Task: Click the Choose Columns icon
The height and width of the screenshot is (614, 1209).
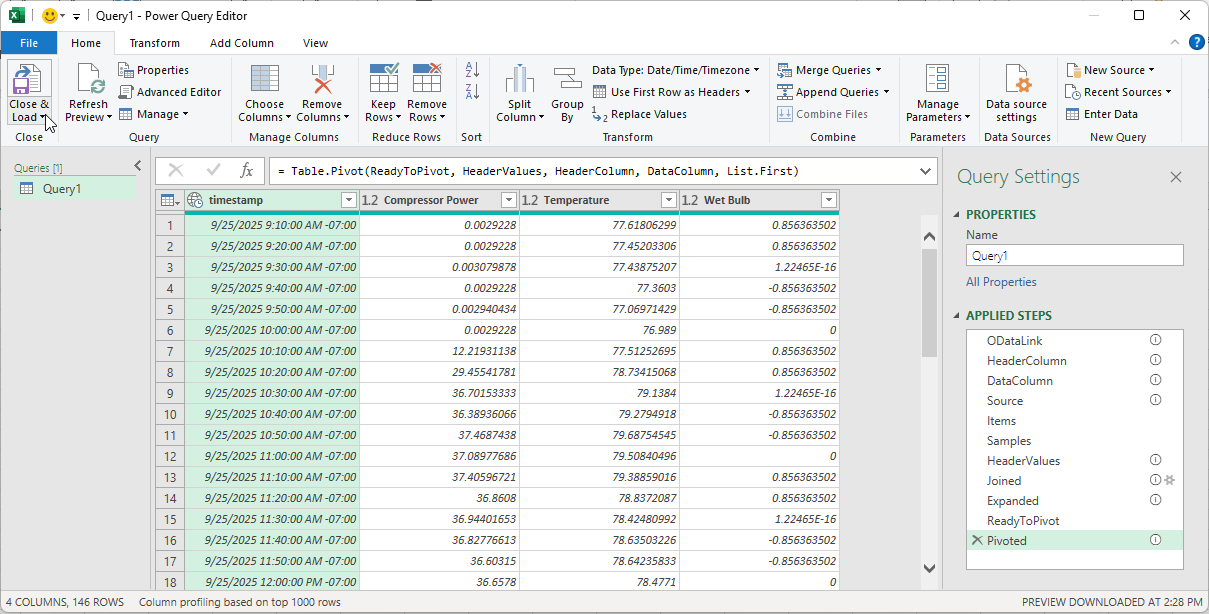Action: click(x=264, y=80)
